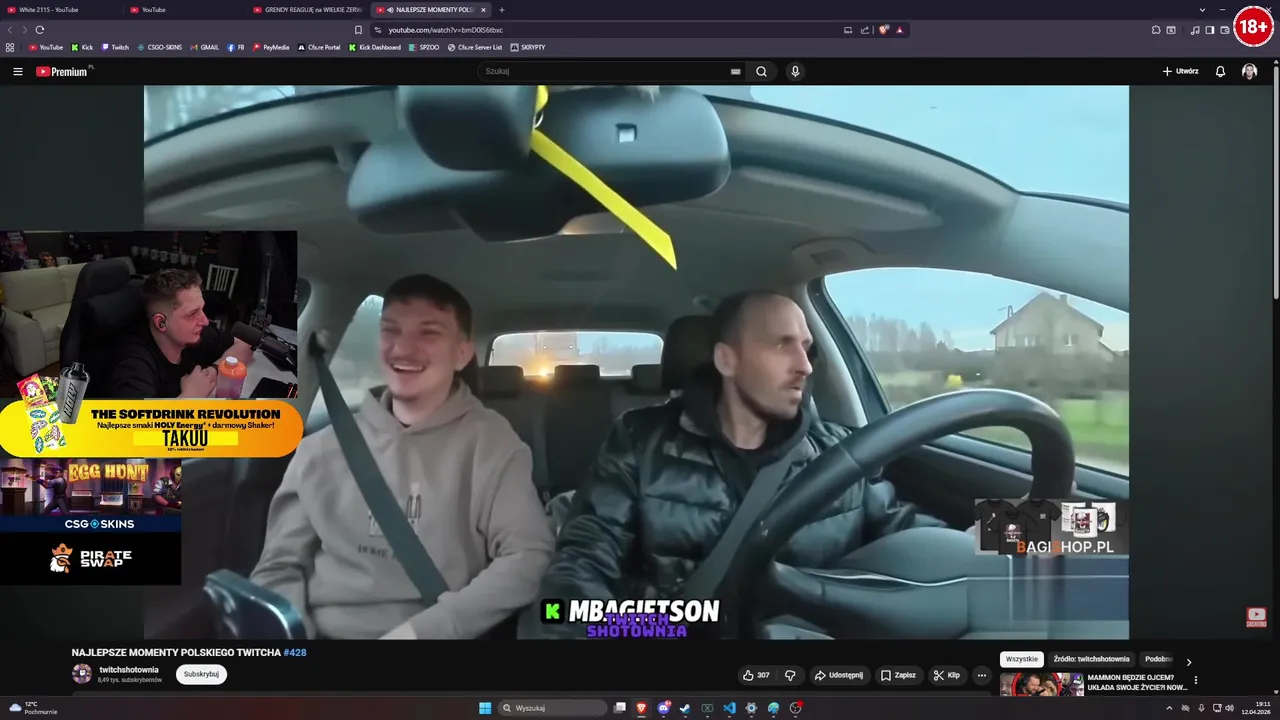Image resolution: width=1280 pixels, height=720 pixels.
Task: Bookmark this page icon in address bar
Action: (358, 30)
